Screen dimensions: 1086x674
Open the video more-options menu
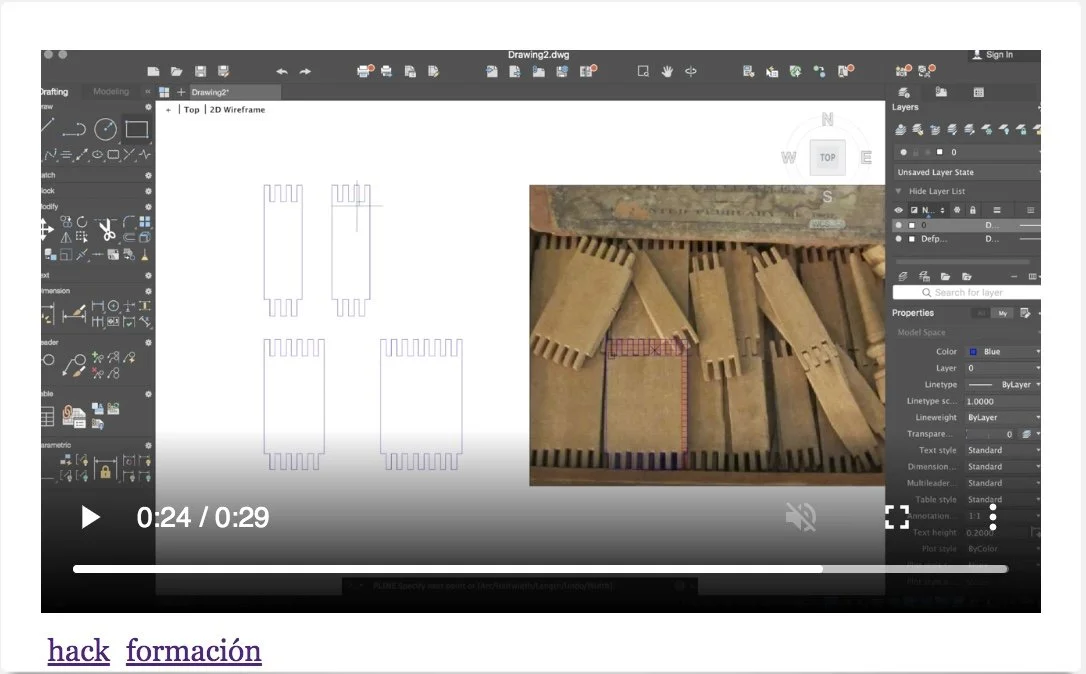(x=992, y=517)
